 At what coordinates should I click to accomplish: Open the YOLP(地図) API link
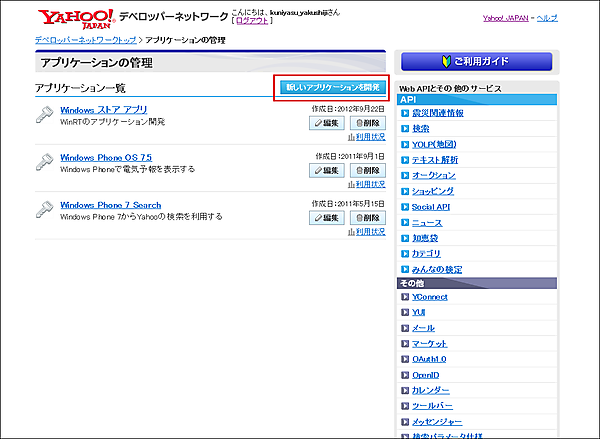pyautogui.click(x=434, y=144)
